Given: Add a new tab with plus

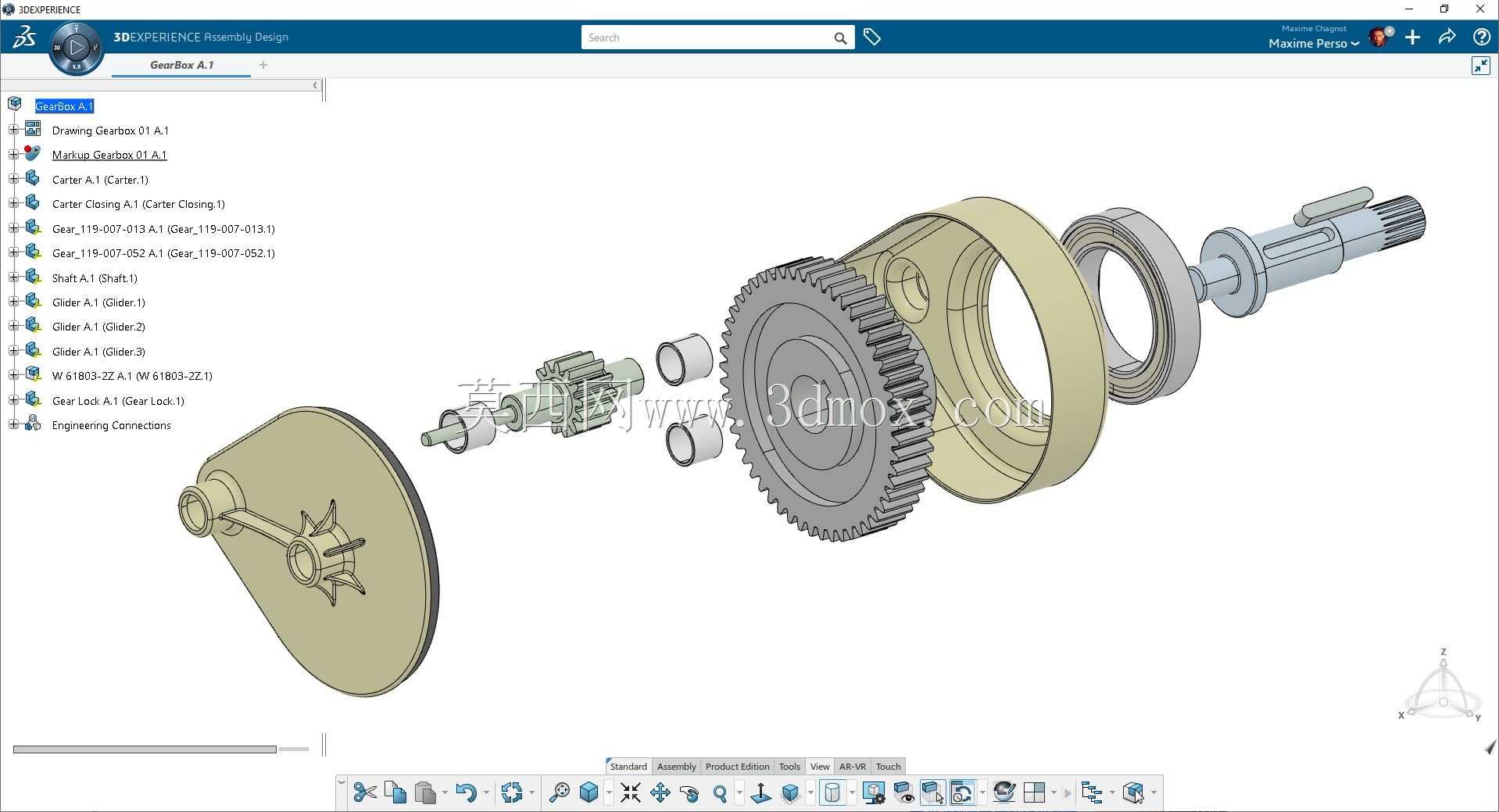Looking at the screenshot, I should [263, 65].
